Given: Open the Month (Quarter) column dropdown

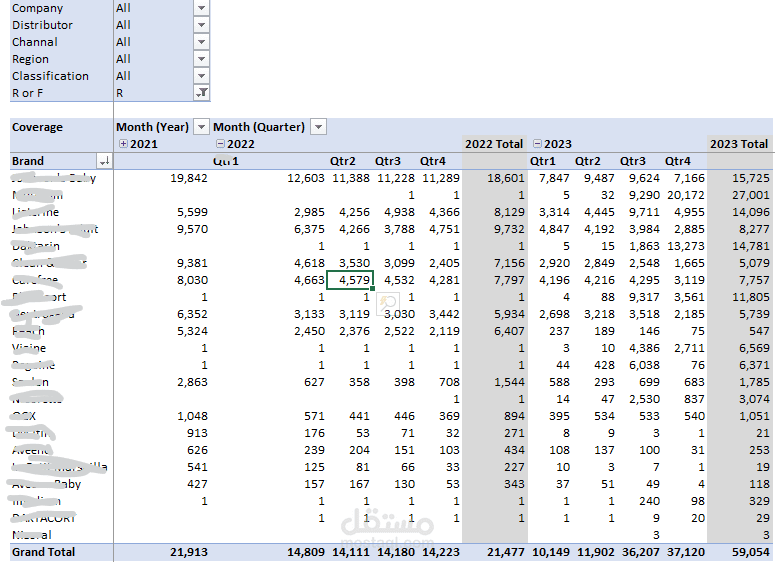Looking at the screenshot, I should pos(319,127).
